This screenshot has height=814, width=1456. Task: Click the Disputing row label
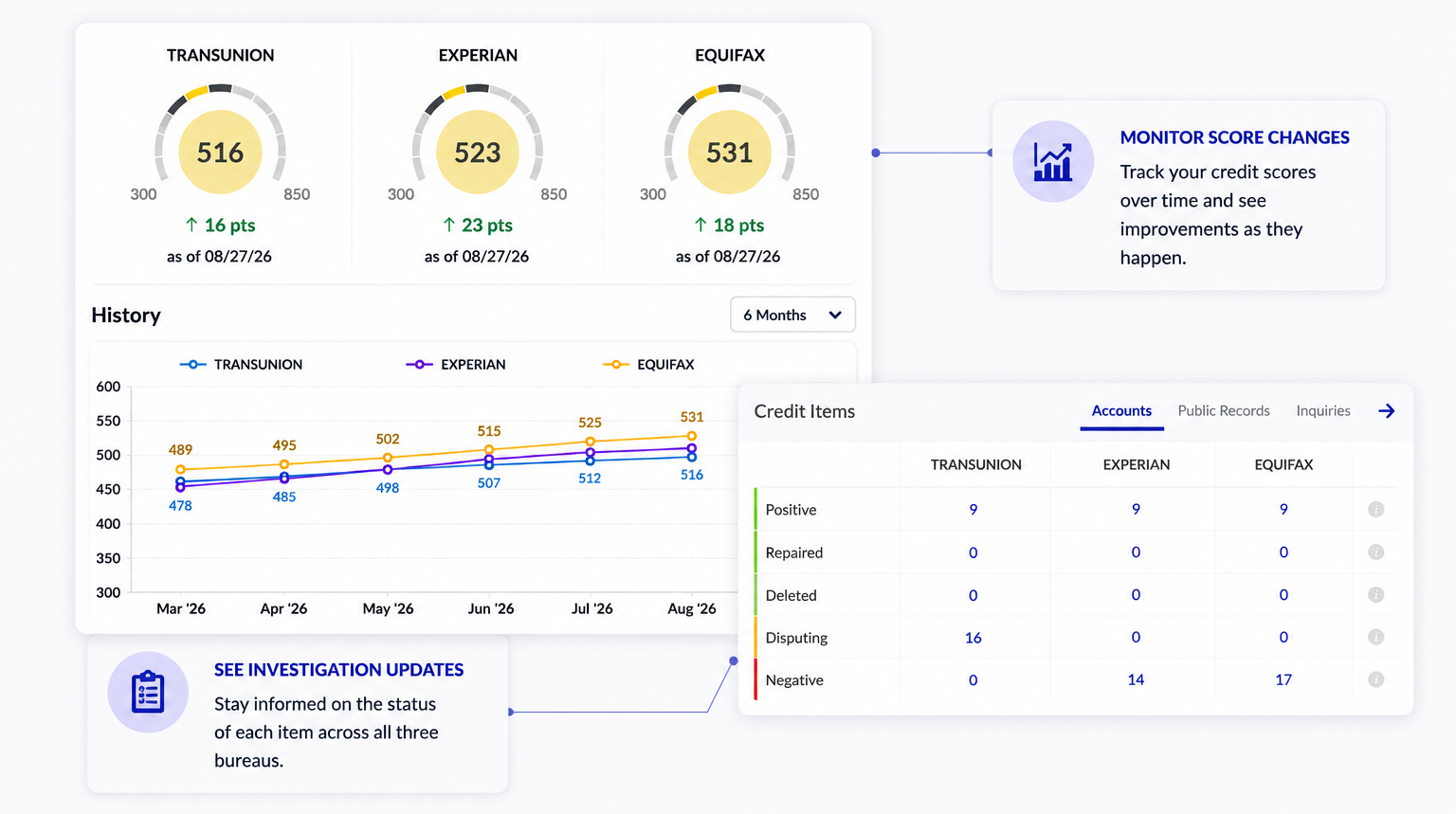tap(796, 638)
